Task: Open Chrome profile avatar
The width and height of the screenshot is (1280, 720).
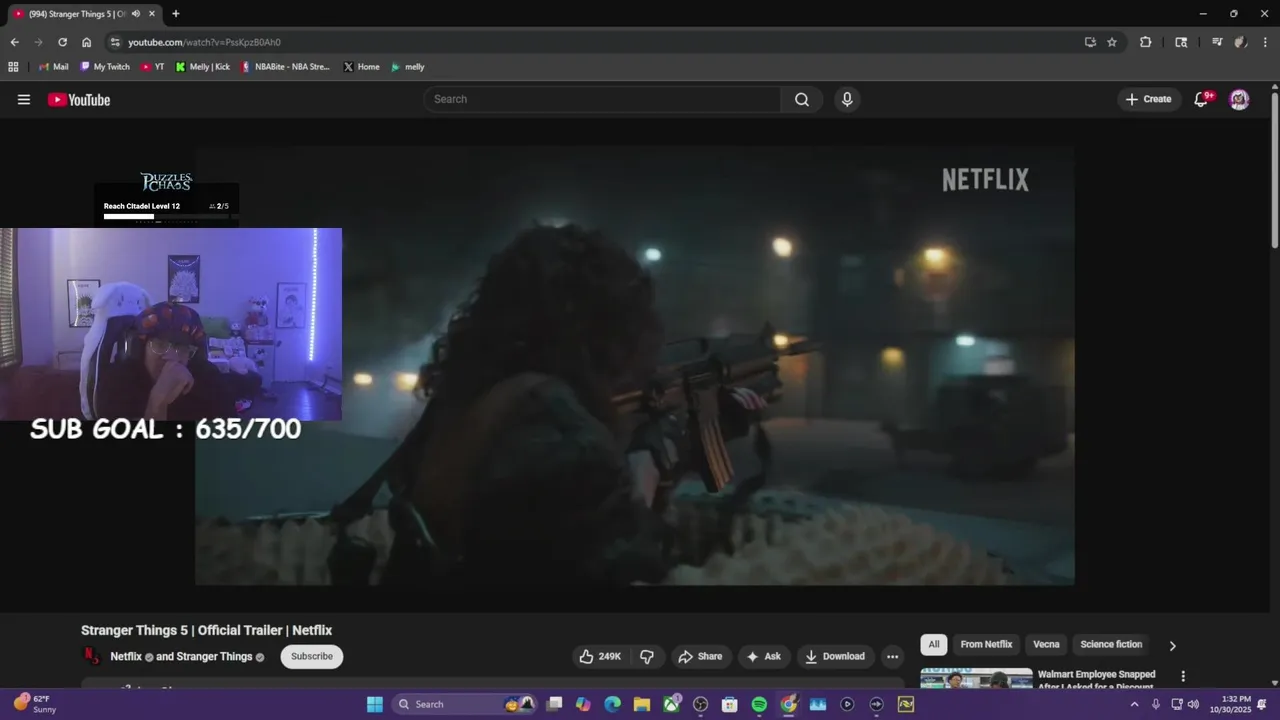Action: pyautogui.click(x=1240, y=42)
